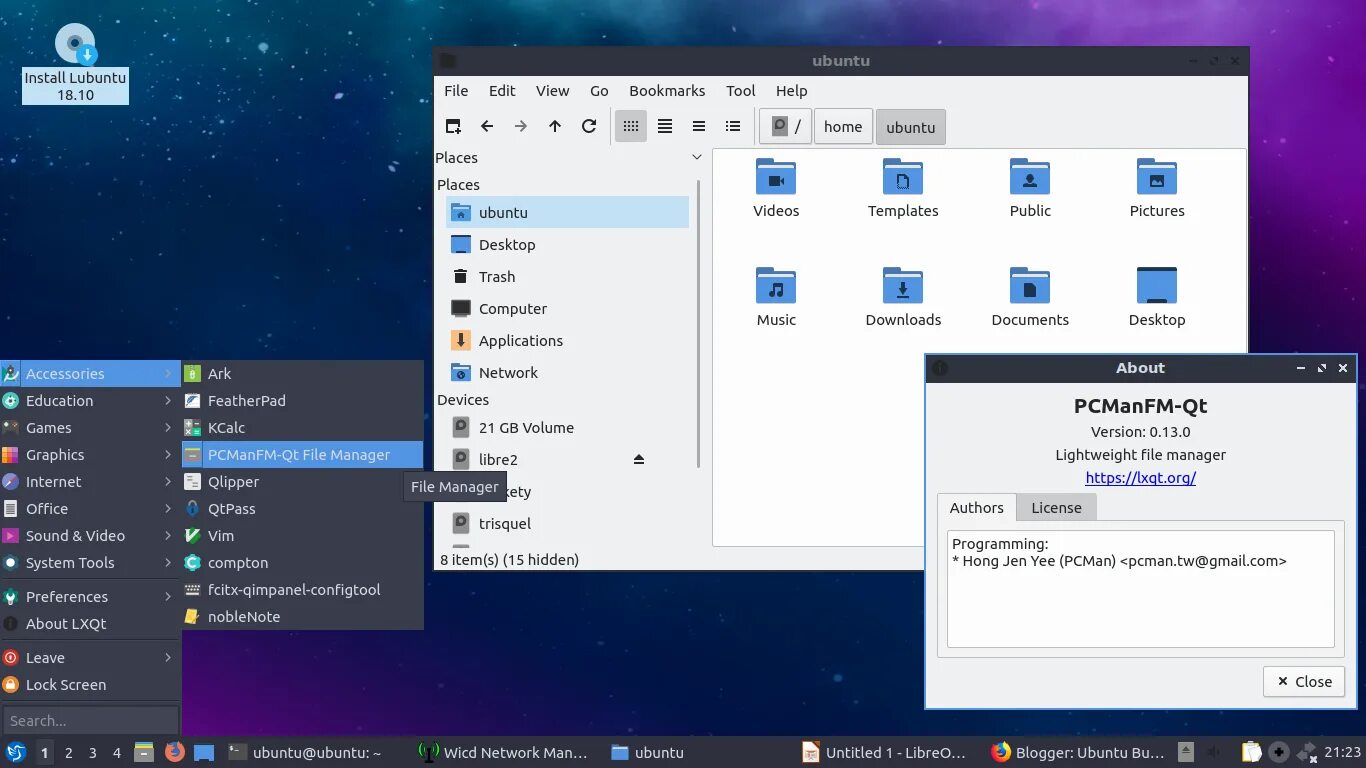Open Trash in Places sidebar
Image resolution: width=1366 pixels, height=768 pixels.
coord(567,276)
